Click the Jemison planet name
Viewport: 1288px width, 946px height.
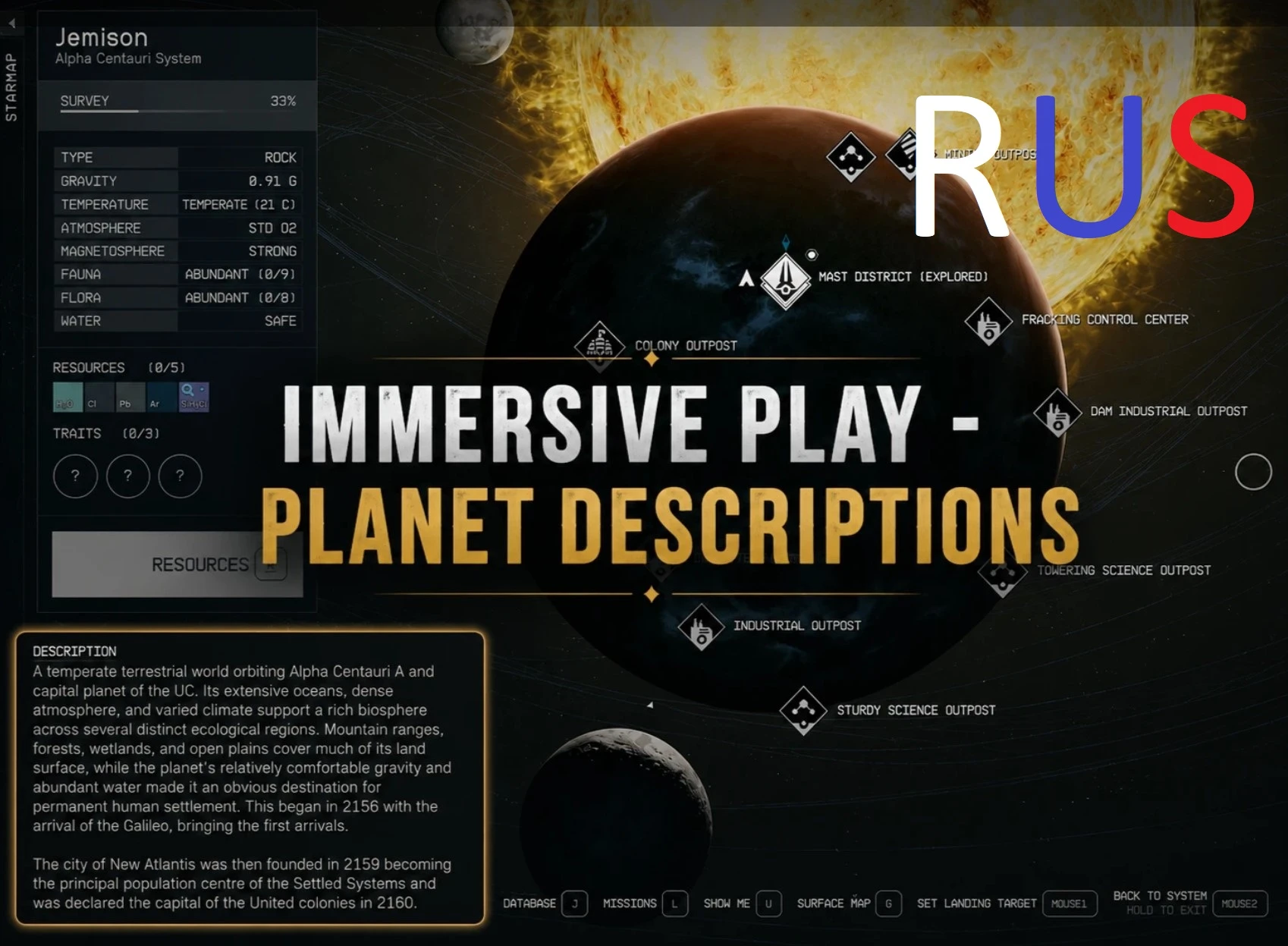tap(102, 37)
